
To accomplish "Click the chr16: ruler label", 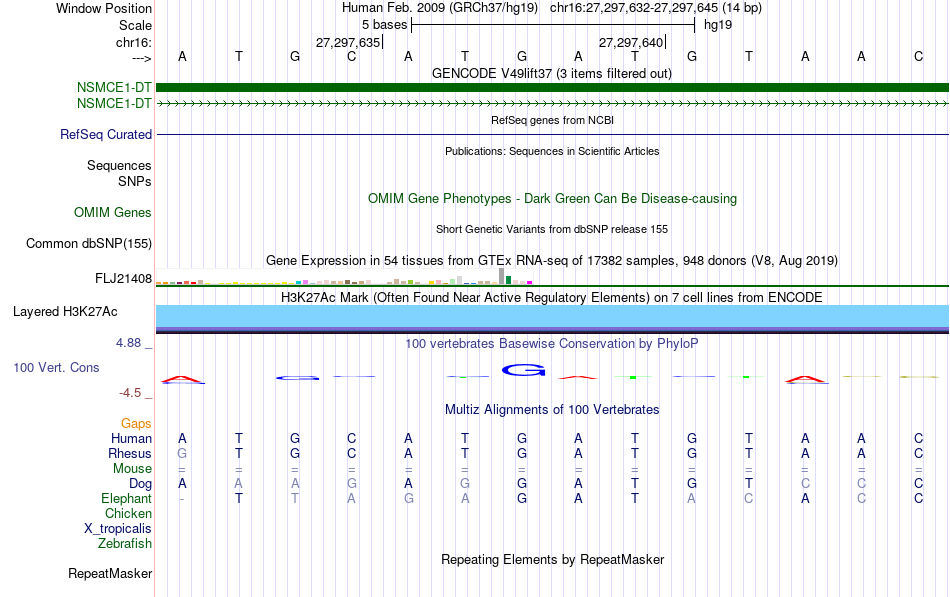I will click(133, 42).
